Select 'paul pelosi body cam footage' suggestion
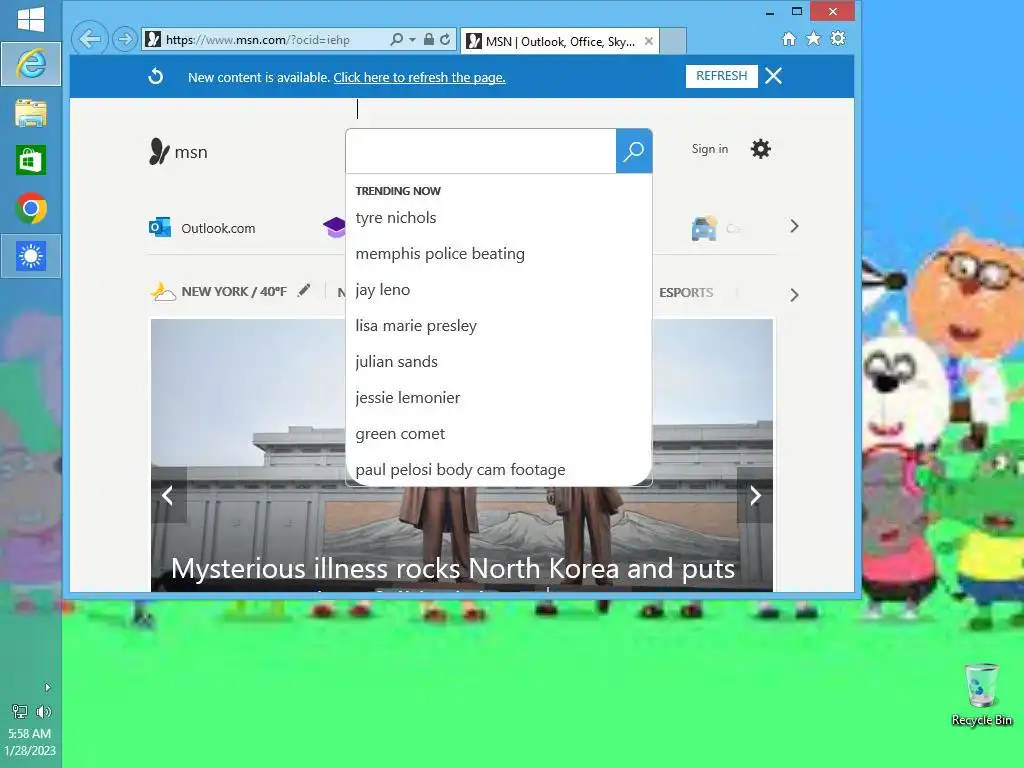This screenshot has height=768, width=1024. click(x=460, y=470)
